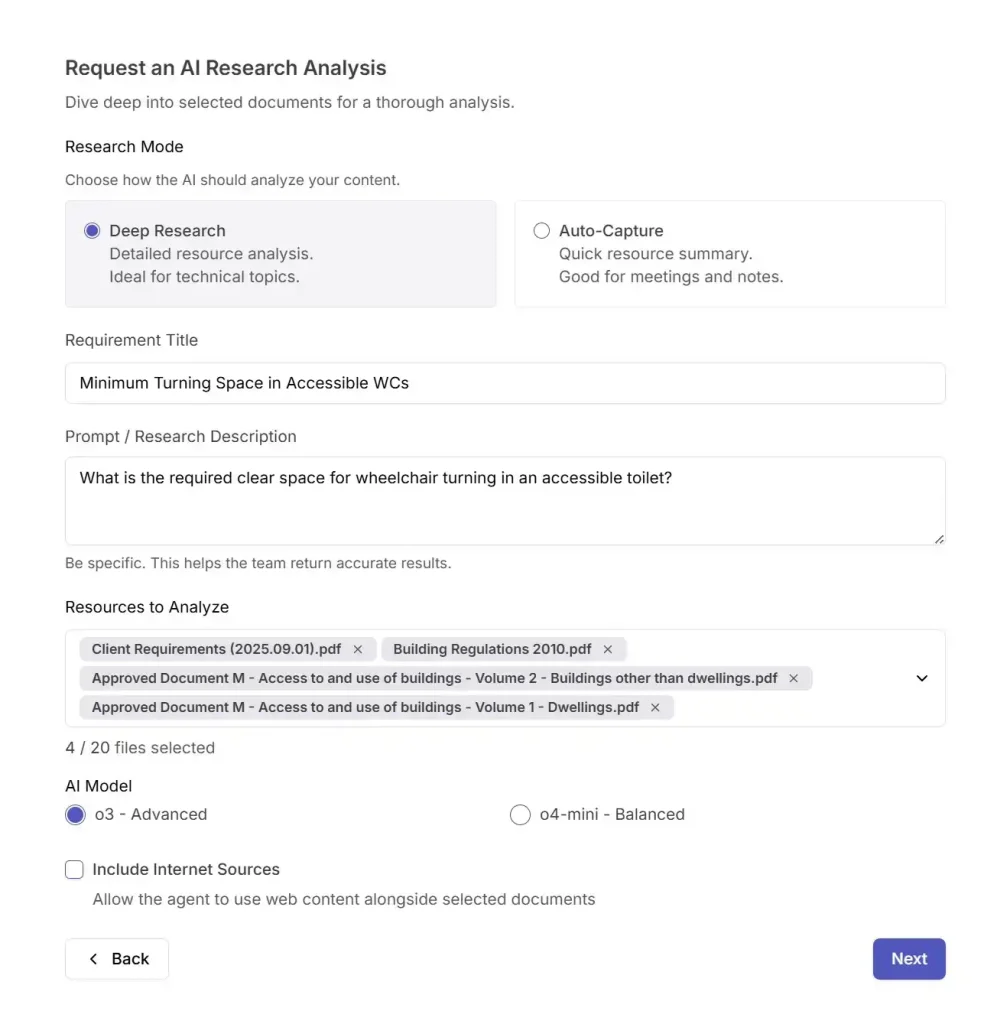This screenshot has height=1024, width=997.
Task: Go Back to the previous step
Action: [x=117, y=959]
